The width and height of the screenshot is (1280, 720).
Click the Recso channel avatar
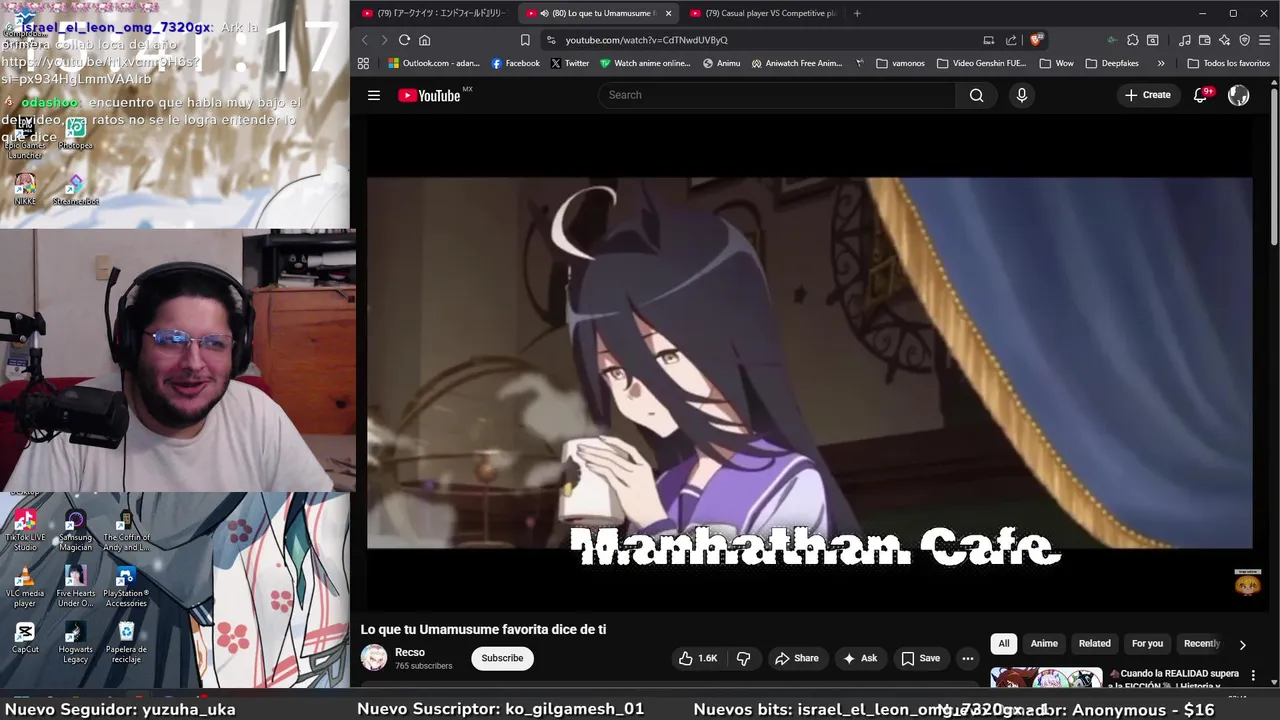(374, 658)
